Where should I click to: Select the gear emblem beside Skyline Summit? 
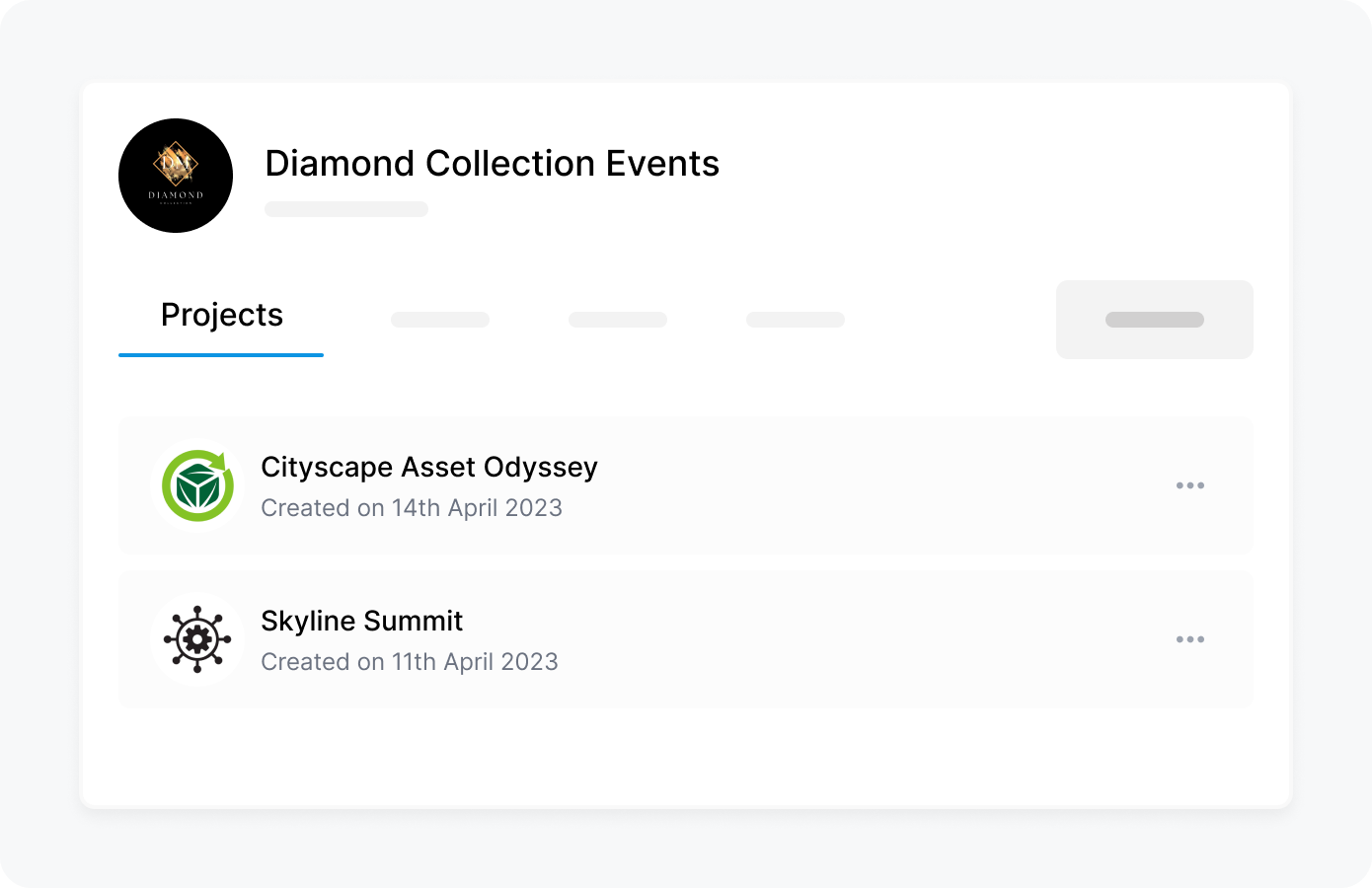197,638
